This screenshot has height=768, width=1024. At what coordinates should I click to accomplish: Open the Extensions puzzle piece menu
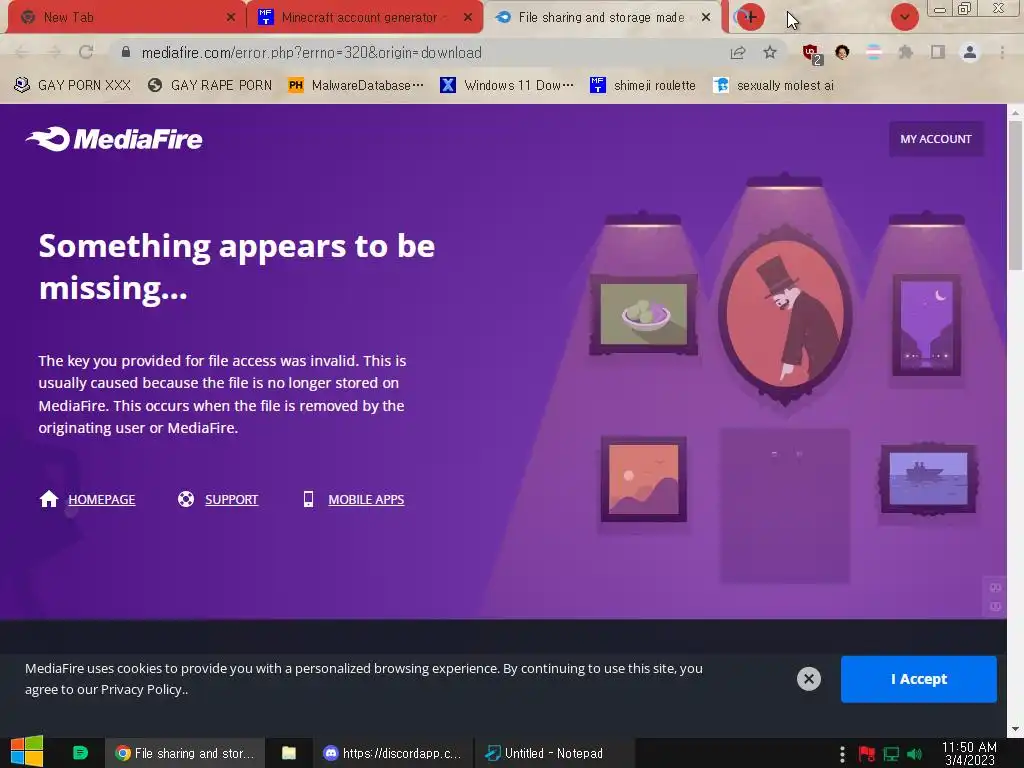[906, 52]
